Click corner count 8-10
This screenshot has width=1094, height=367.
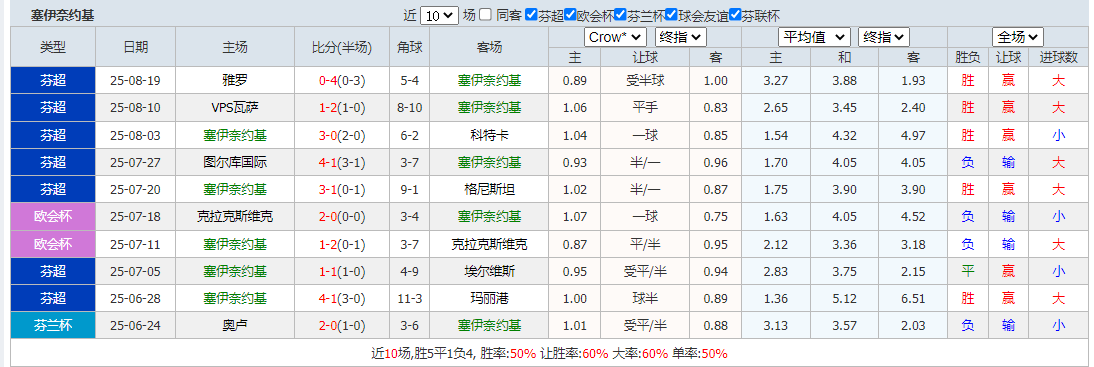[x=410, y=108]
